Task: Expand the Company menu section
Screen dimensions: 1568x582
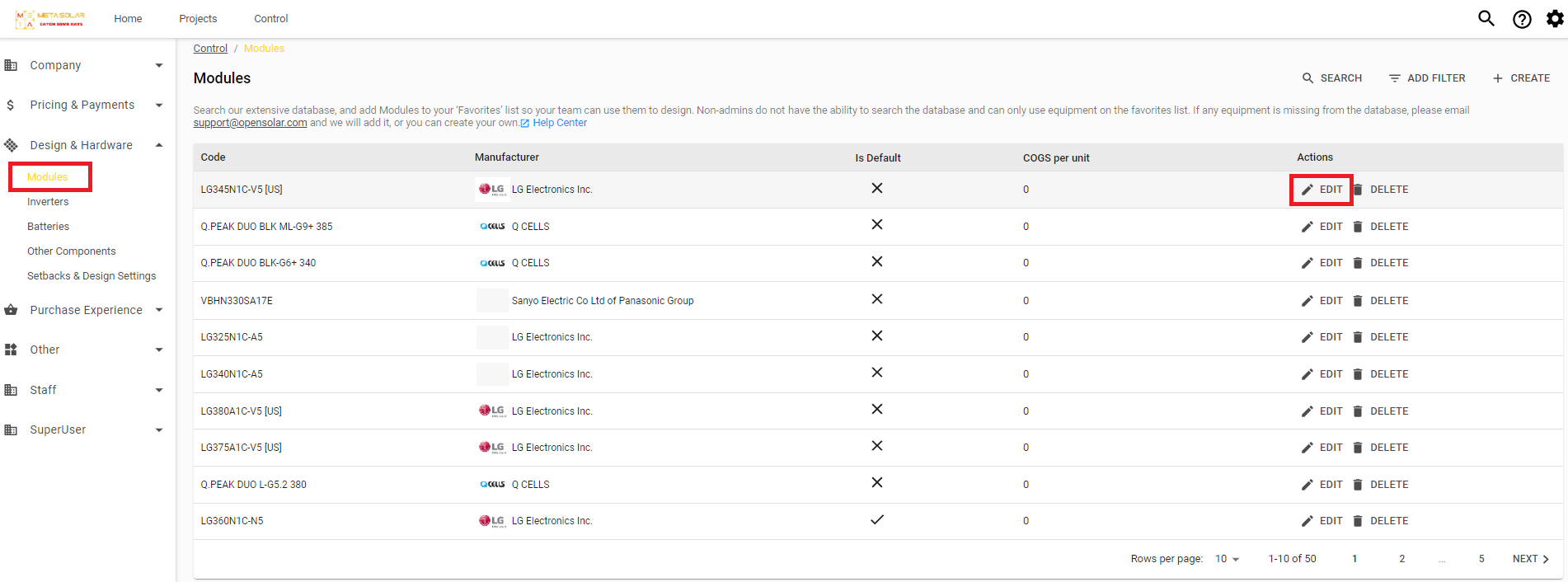Action: coord(159,65)
